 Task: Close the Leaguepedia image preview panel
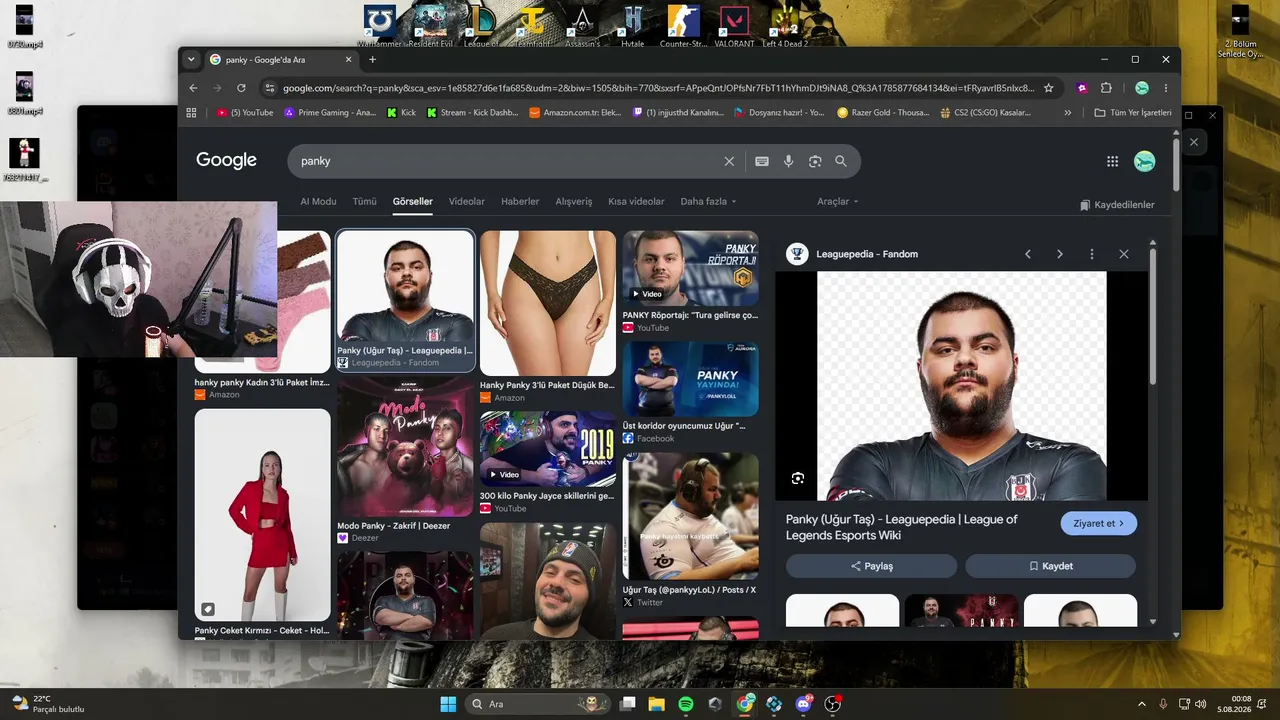point(1124,254)
